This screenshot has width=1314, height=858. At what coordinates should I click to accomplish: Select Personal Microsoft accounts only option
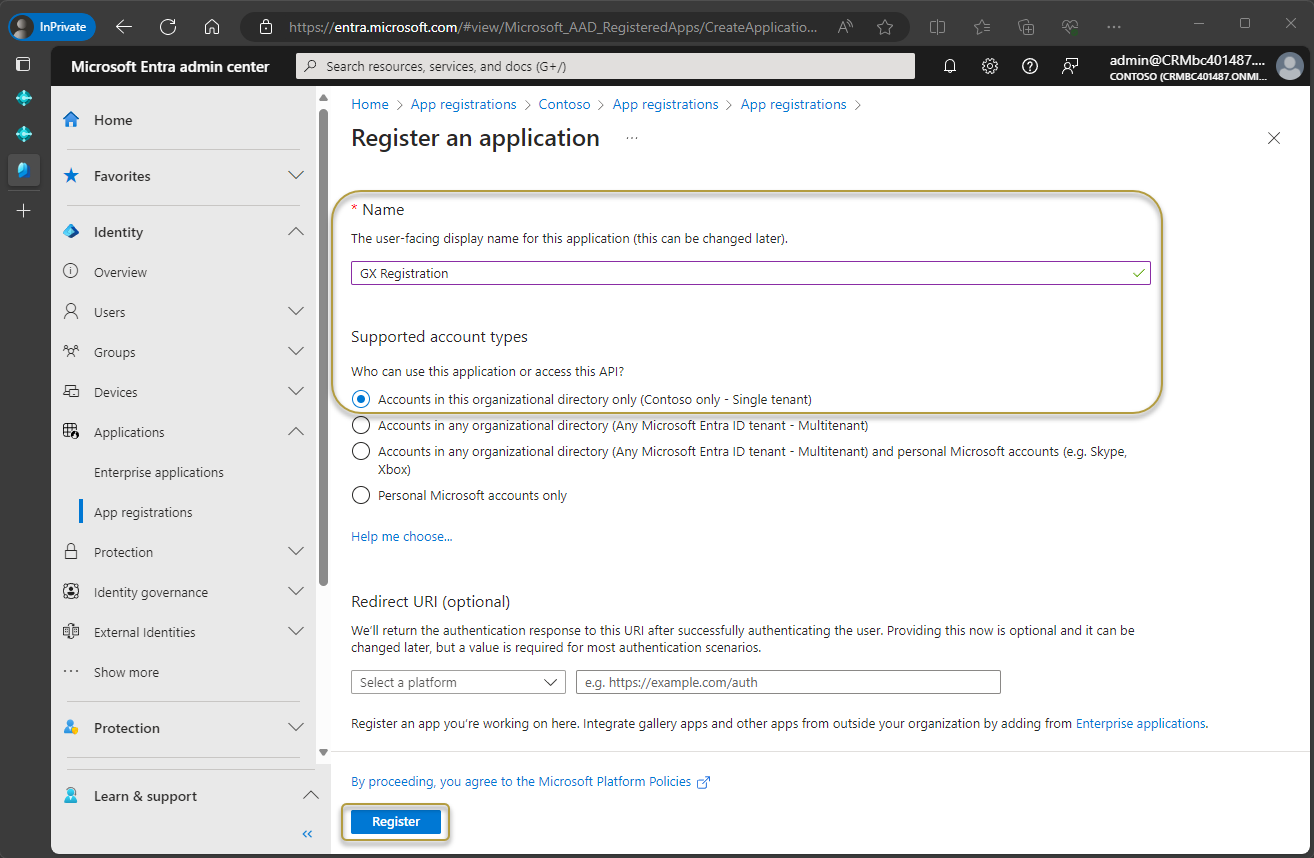point(362,495)
